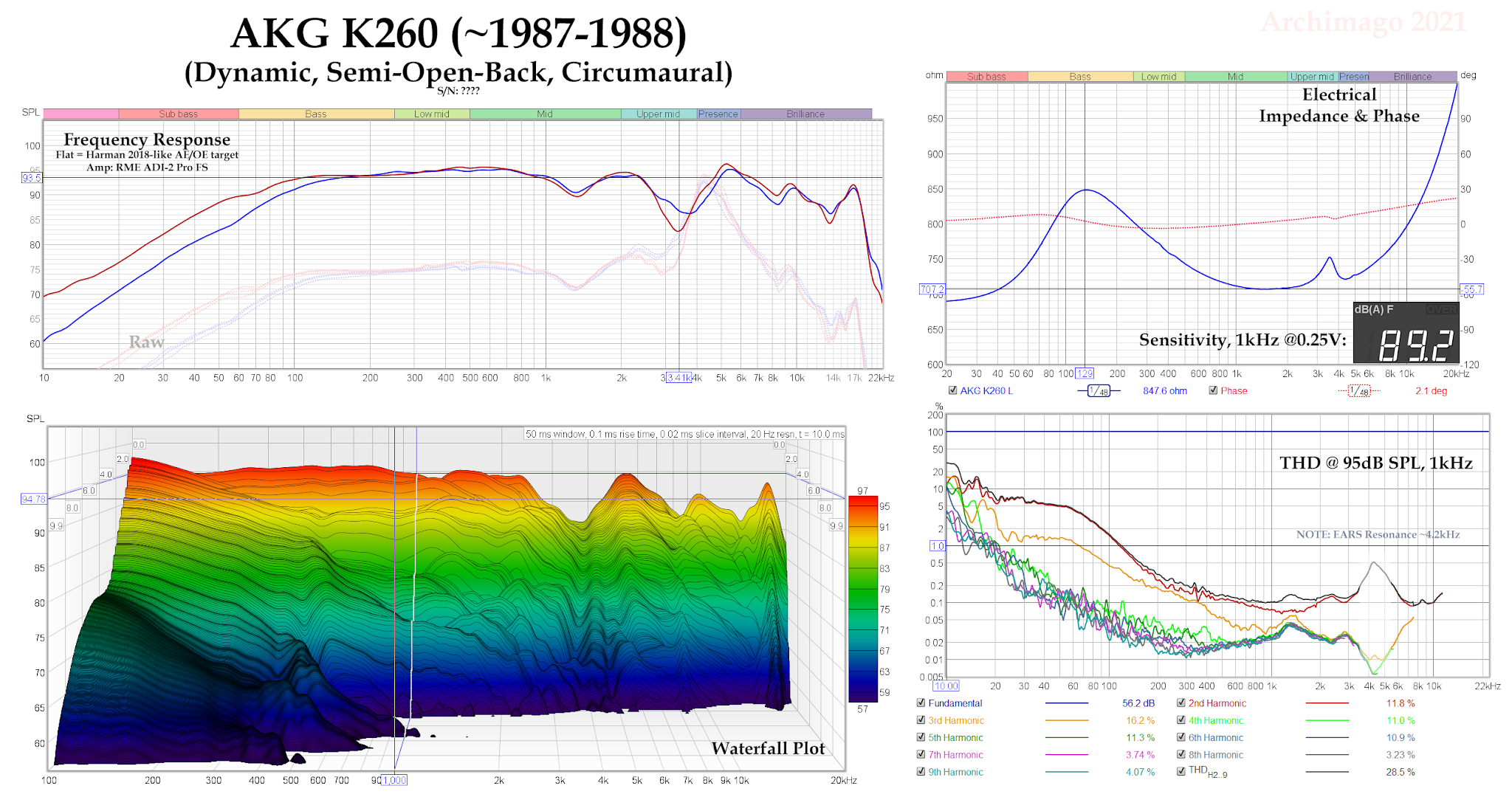Select Bass band in frequency response

pyautogui.click(x=316, y=114)
